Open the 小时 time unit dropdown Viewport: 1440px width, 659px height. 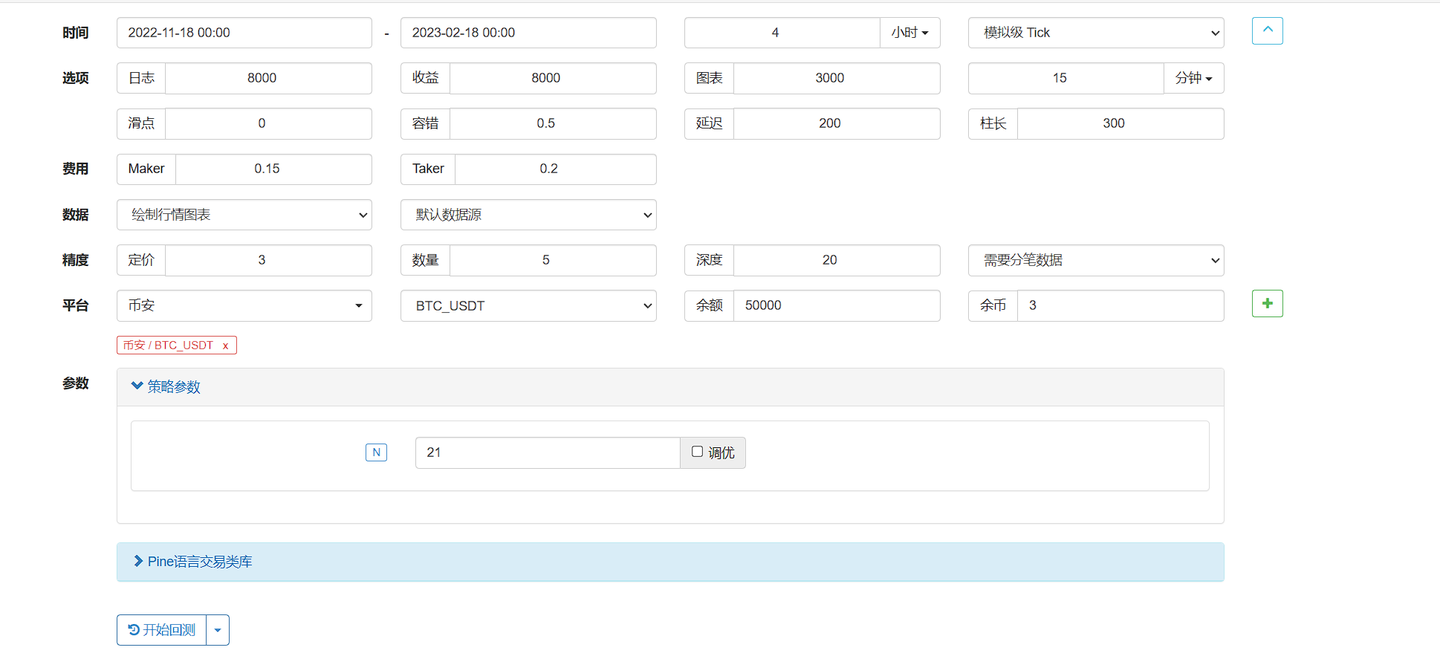pyautogui.click(x=909, y=32)
